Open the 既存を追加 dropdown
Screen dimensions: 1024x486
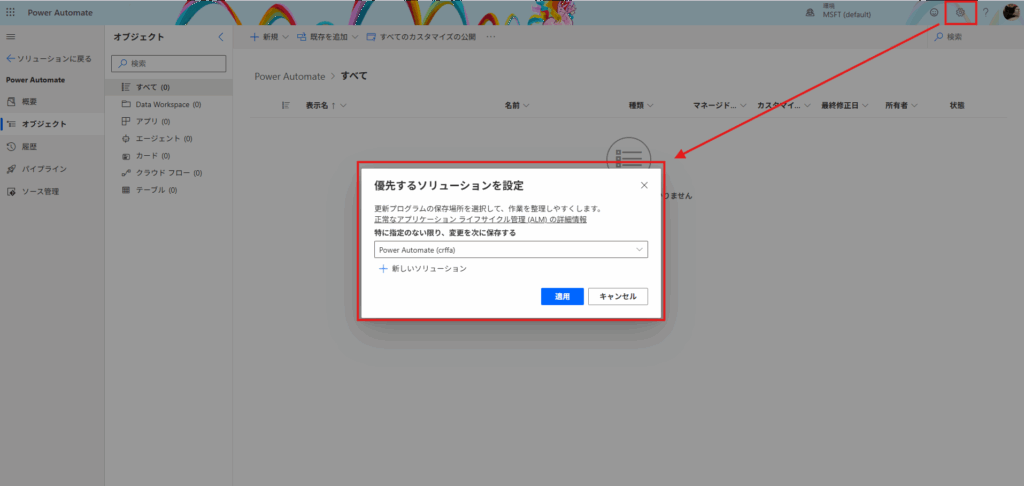[328, 37]
